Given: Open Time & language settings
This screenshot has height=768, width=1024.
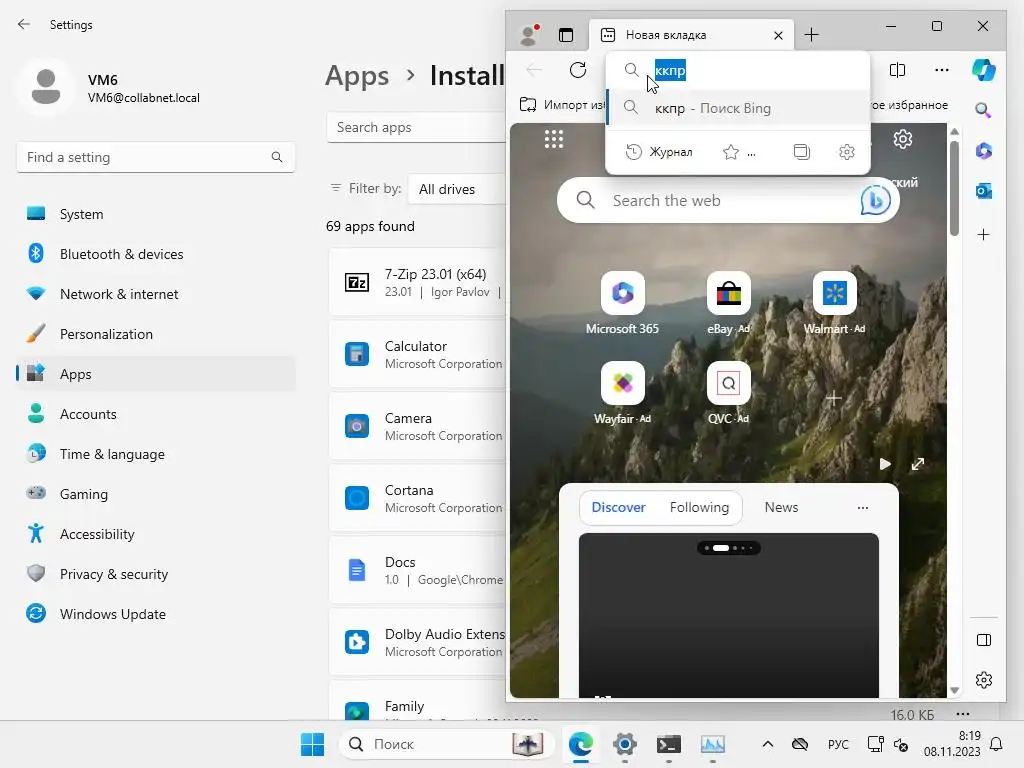Looking at the screenshot, I should pos(155,454).
